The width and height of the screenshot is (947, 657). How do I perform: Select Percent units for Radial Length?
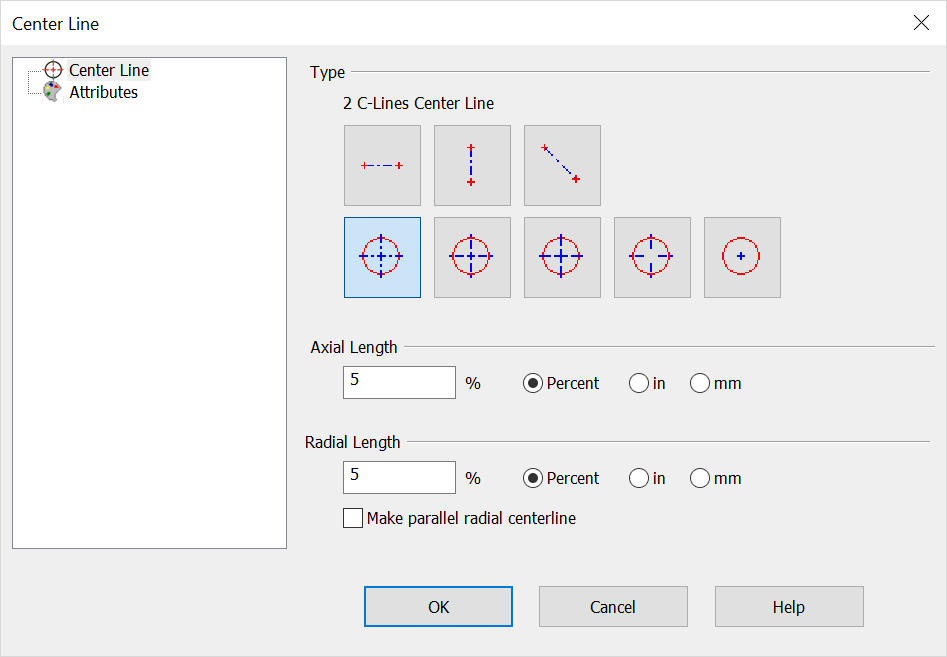530,478
